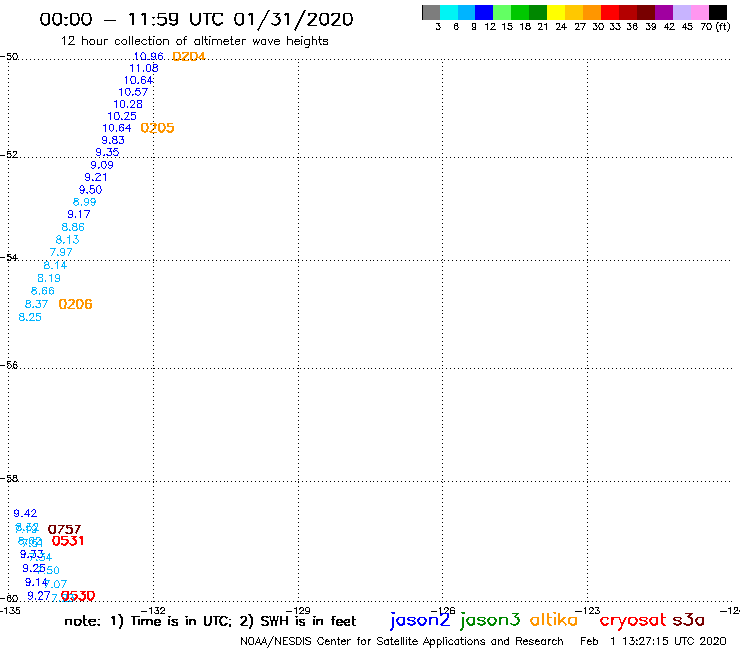The height and width of the screenshot is (650, 740).
Task: Click the latitude axis label -56
Action: tap(9, 365)
